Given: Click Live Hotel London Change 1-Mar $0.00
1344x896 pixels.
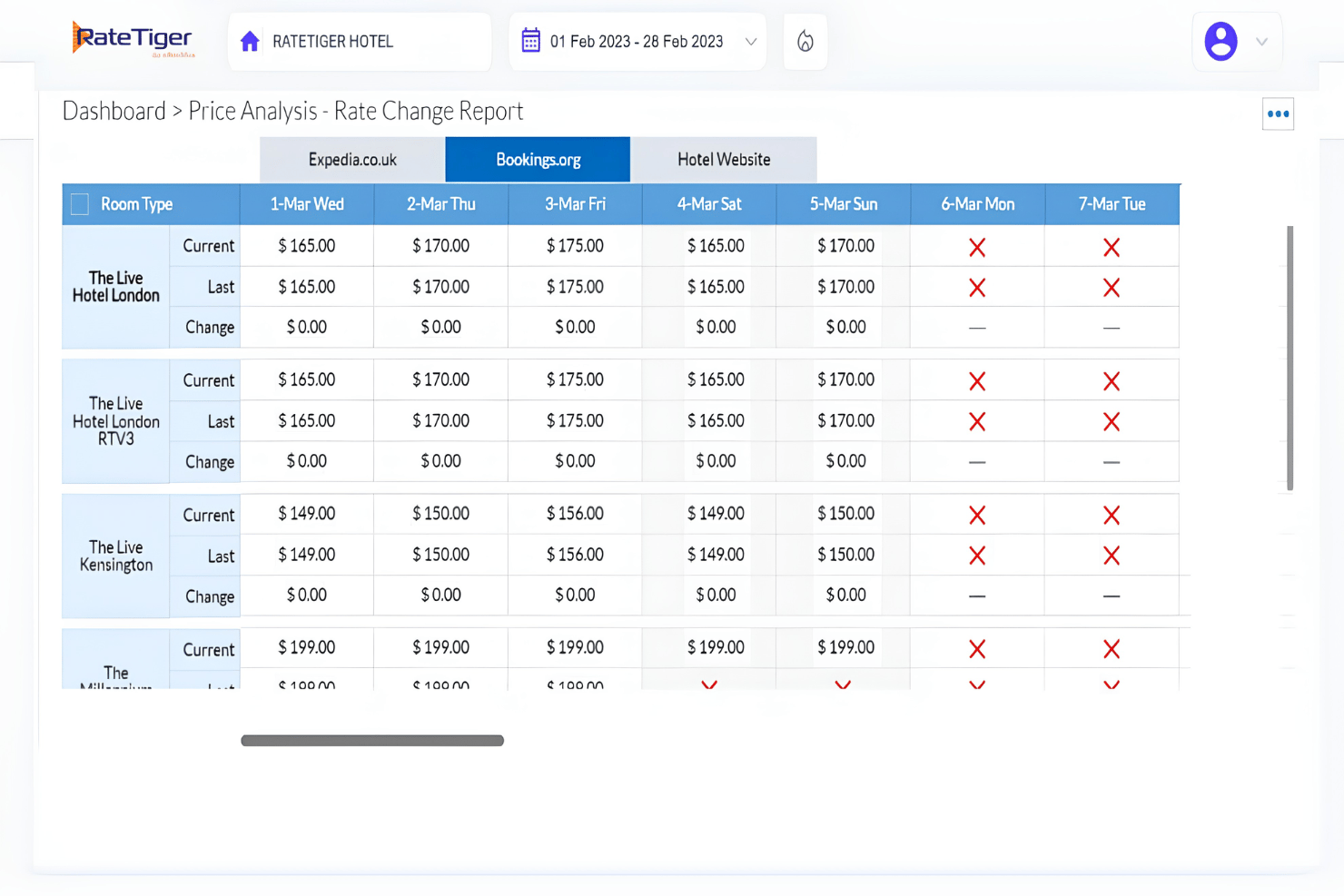Looking at the screenshot, I should tap(307, 327).
